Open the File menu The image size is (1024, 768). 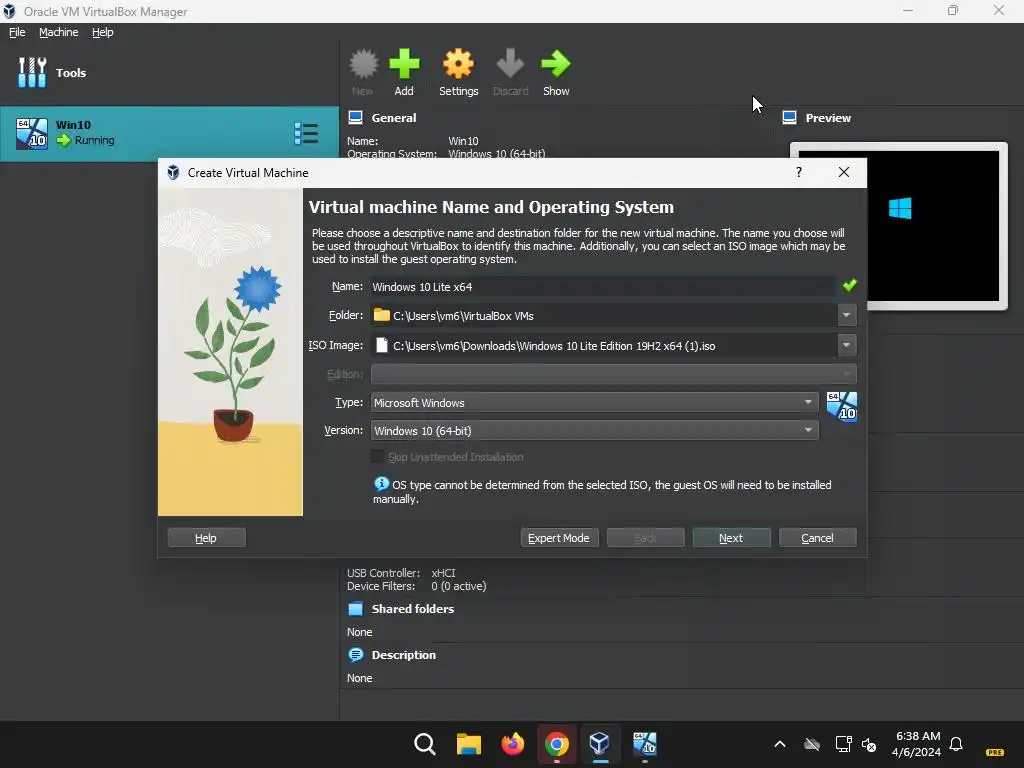(x=17, y=32)
